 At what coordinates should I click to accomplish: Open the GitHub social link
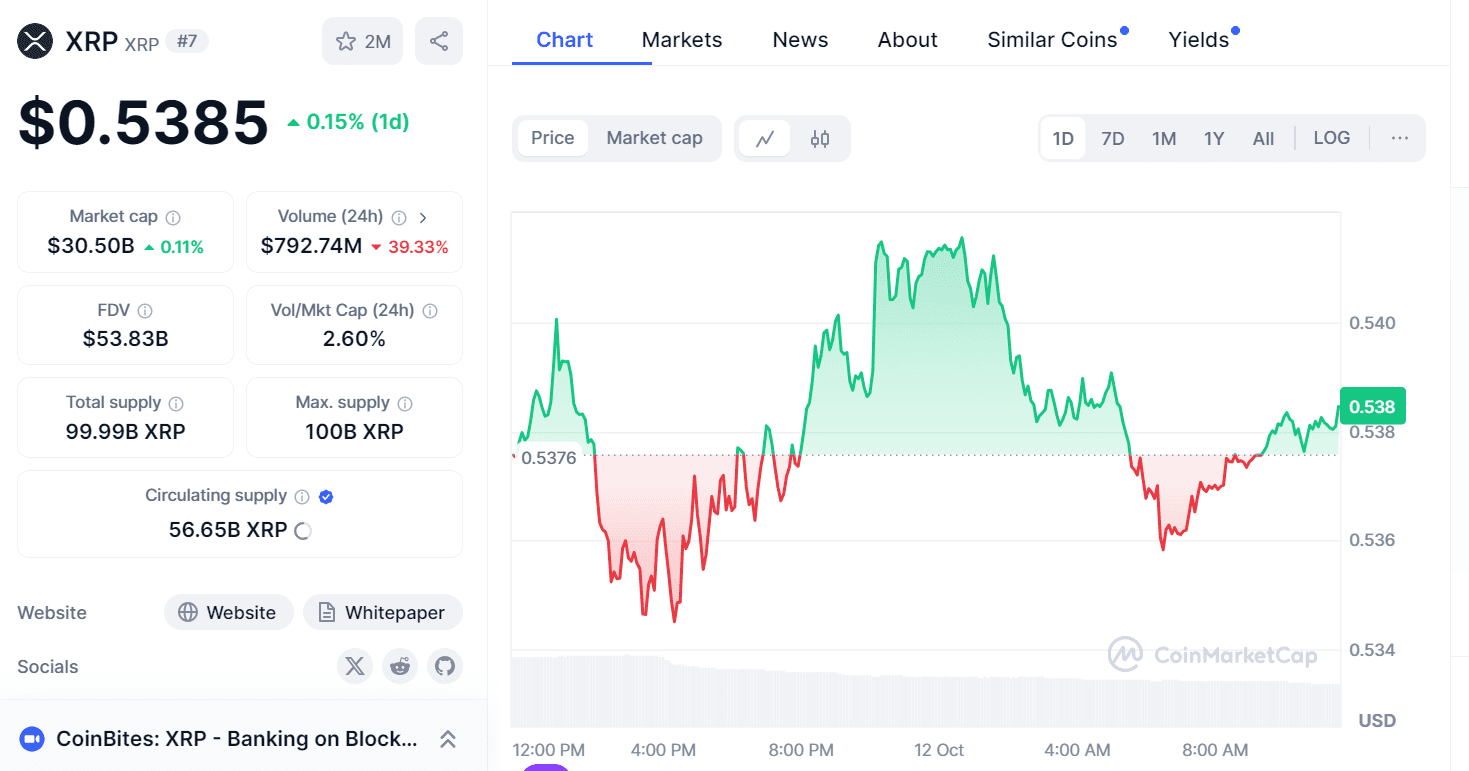point(445,666)
